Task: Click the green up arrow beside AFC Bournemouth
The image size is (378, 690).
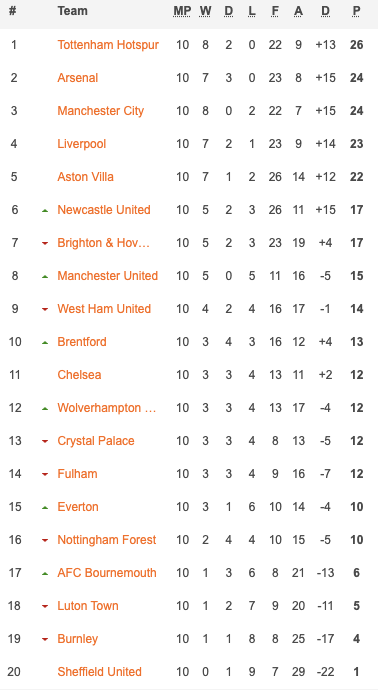Action: click(x=44, y=574)
